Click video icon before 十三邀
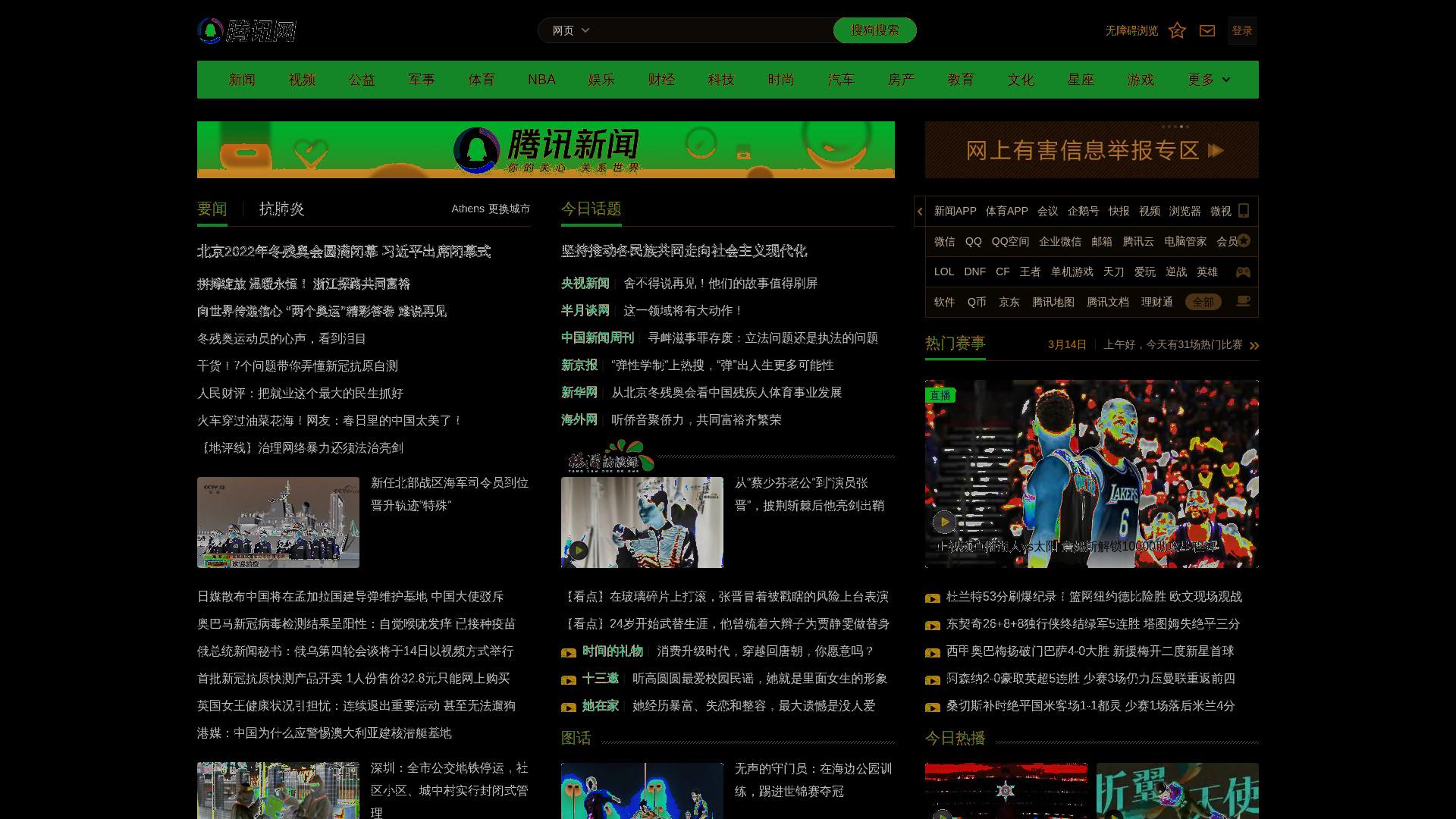The width and height of the screenshot is (1456, 819). pyautogui.click(x=569, y=680)
